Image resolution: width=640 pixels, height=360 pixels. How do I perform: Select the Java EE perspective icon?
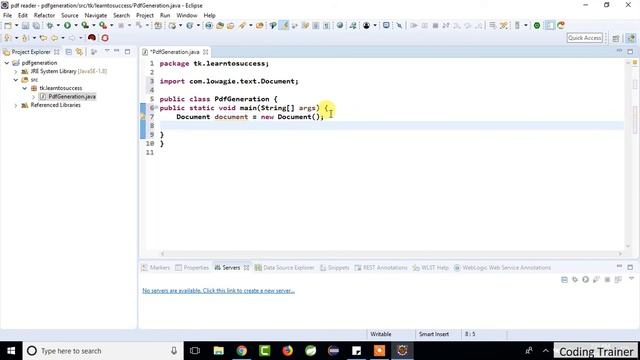click(631, 38)
